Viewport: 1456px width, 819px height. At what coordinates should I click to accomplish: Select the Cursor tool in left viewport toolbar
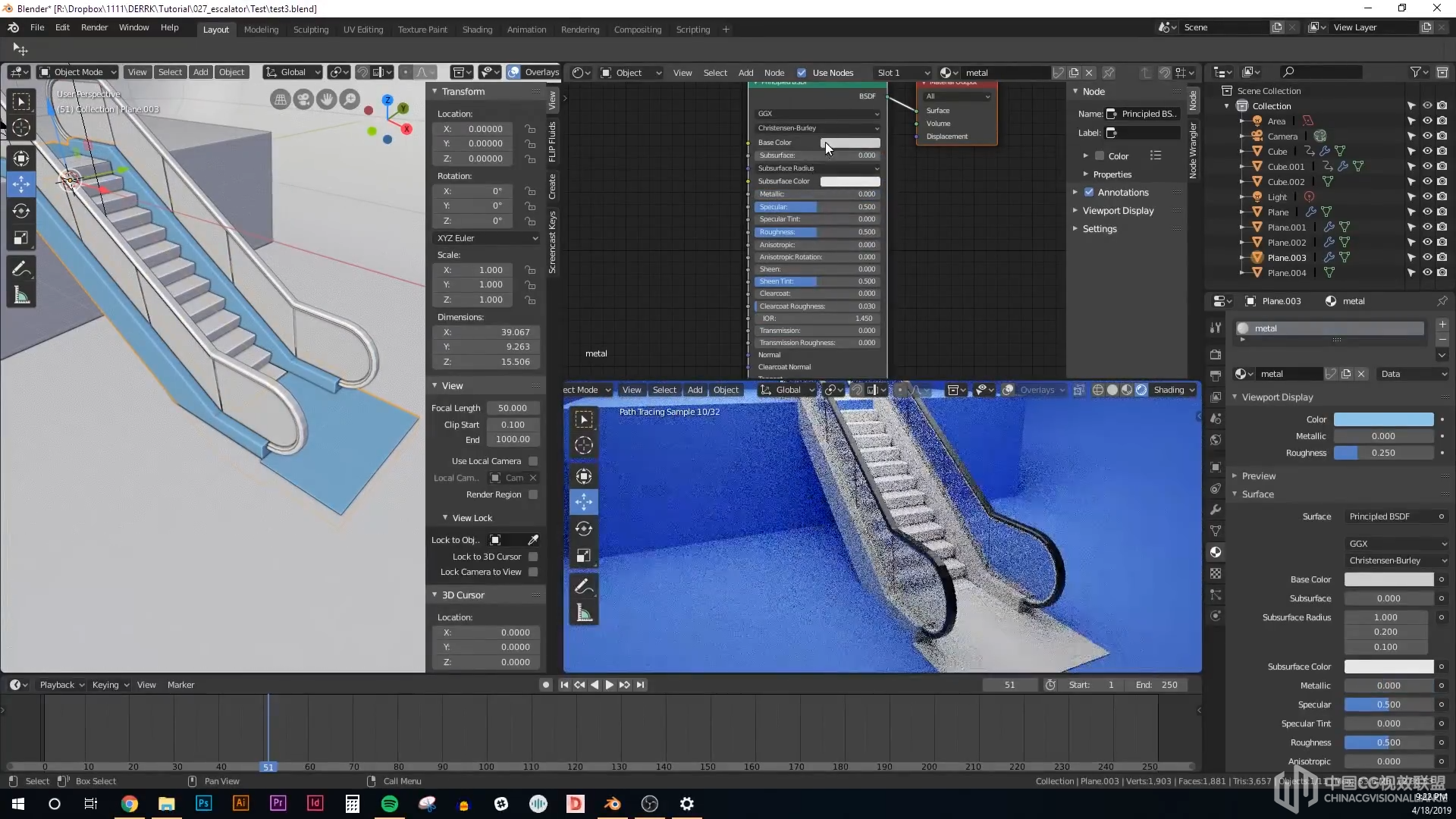click(21, 128)
